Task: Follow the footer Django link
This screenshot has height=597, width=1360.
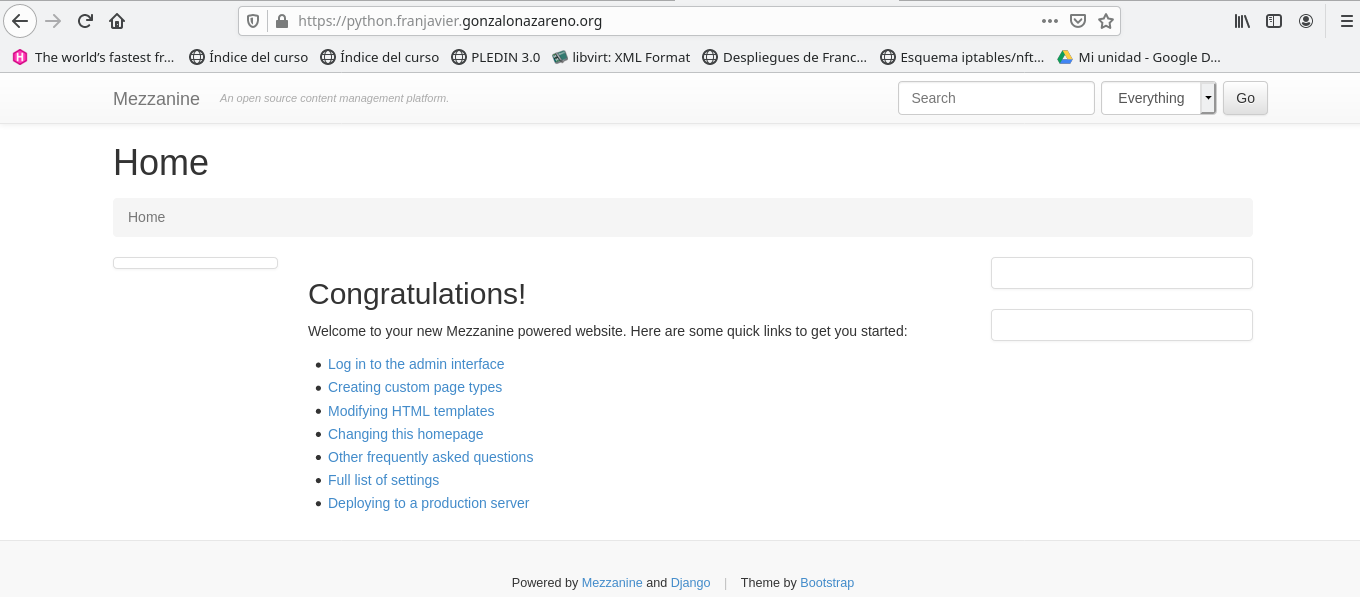Action: tap(691, 582)
